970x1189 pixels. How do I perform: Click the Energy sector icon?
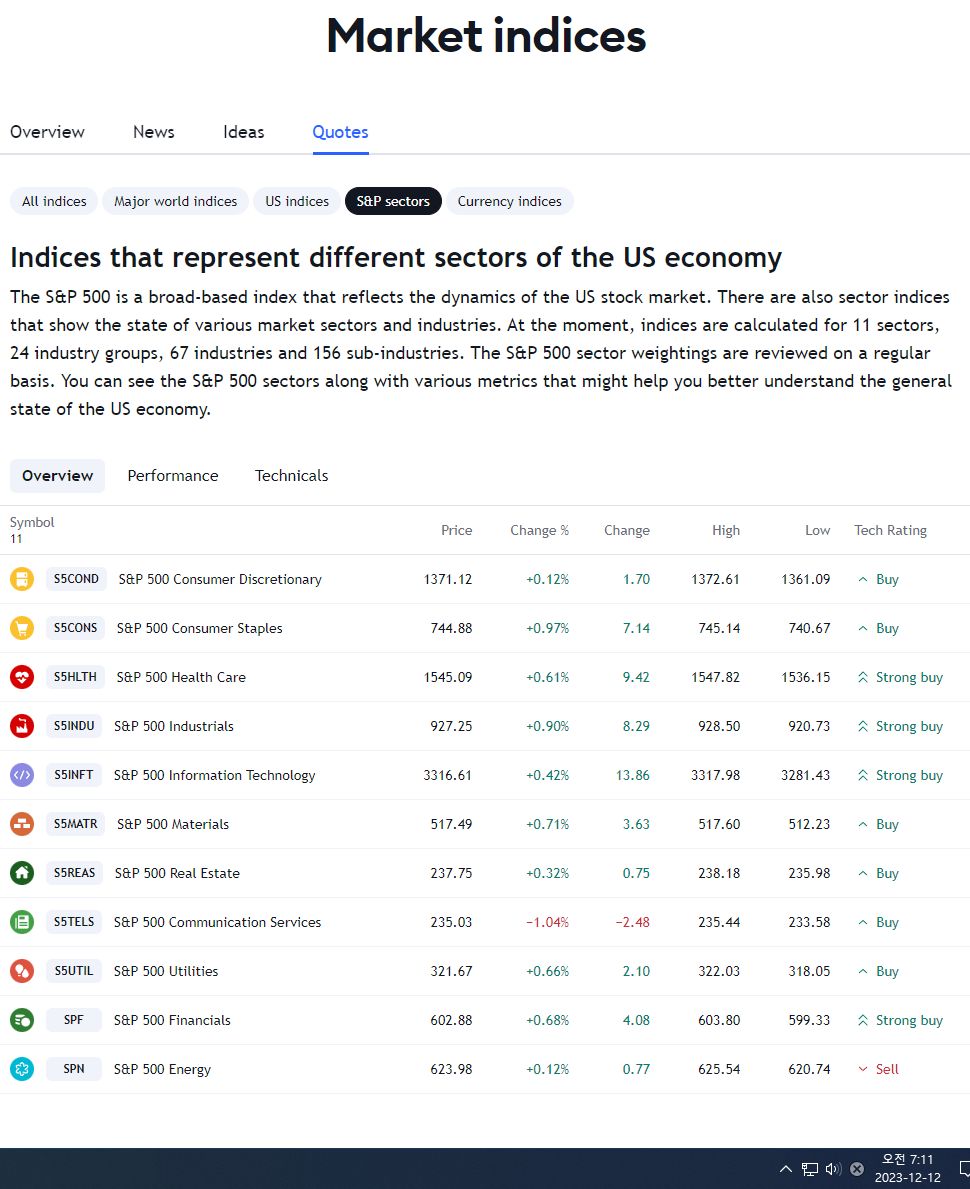22,1069
